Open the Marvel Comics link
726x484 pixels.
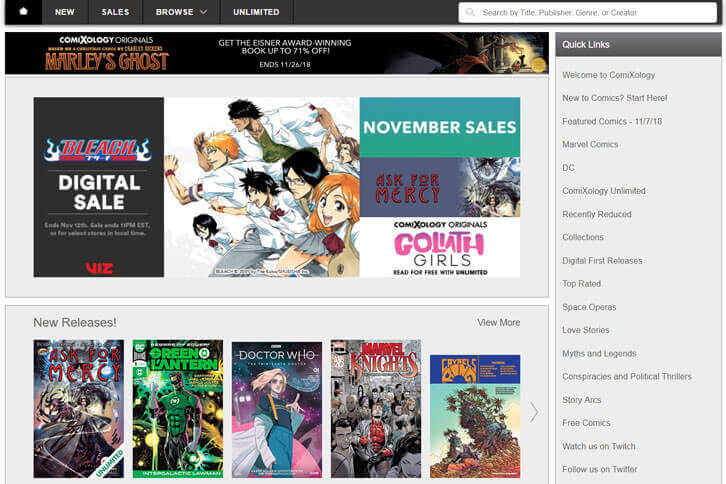[590, 145]
